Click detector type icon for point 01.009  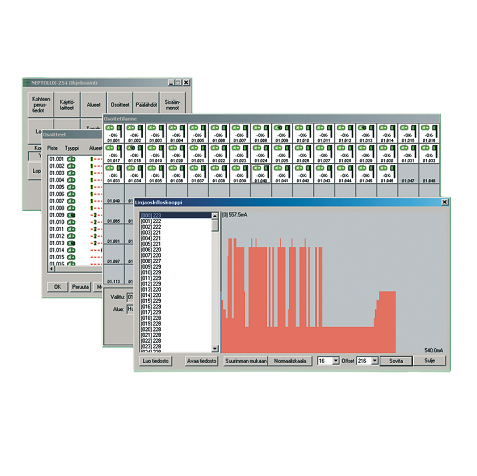coord(71,215)
